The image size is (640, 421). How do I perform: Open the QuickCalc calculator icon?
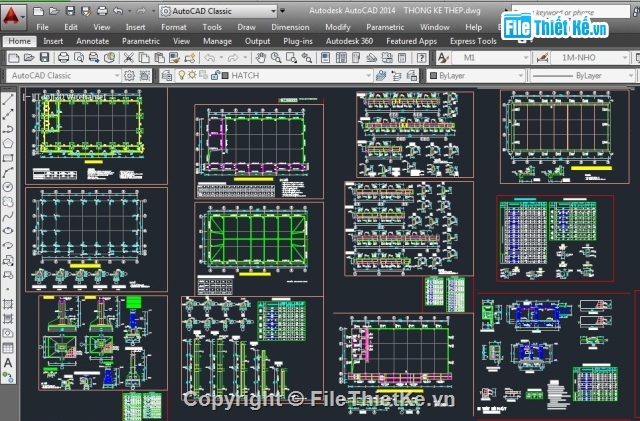[402, 58]
